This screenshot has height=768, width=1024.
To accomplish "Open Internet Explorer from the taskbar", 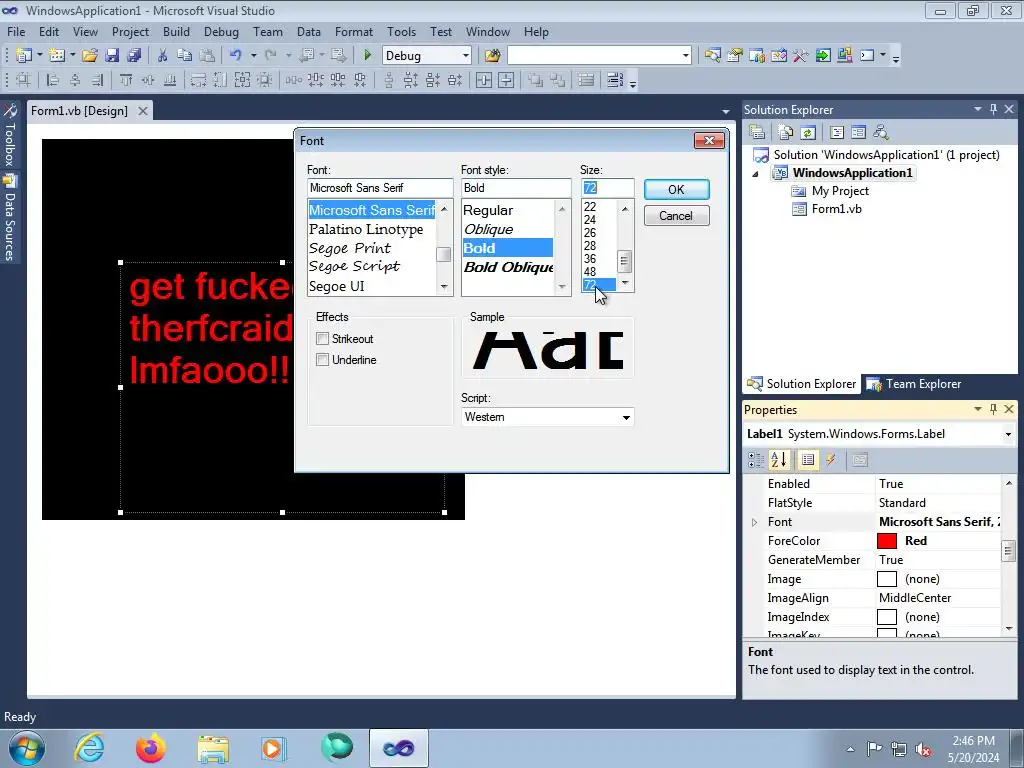I will (x=89, y=748).
